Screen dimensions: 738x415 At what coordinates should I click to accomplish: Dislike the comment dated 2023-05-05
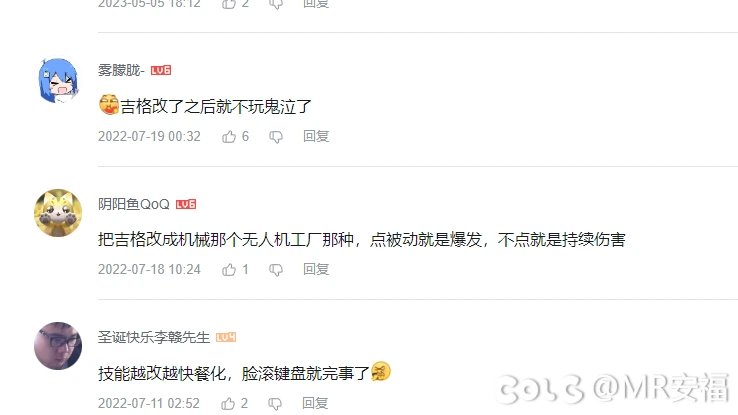point(276,4)
